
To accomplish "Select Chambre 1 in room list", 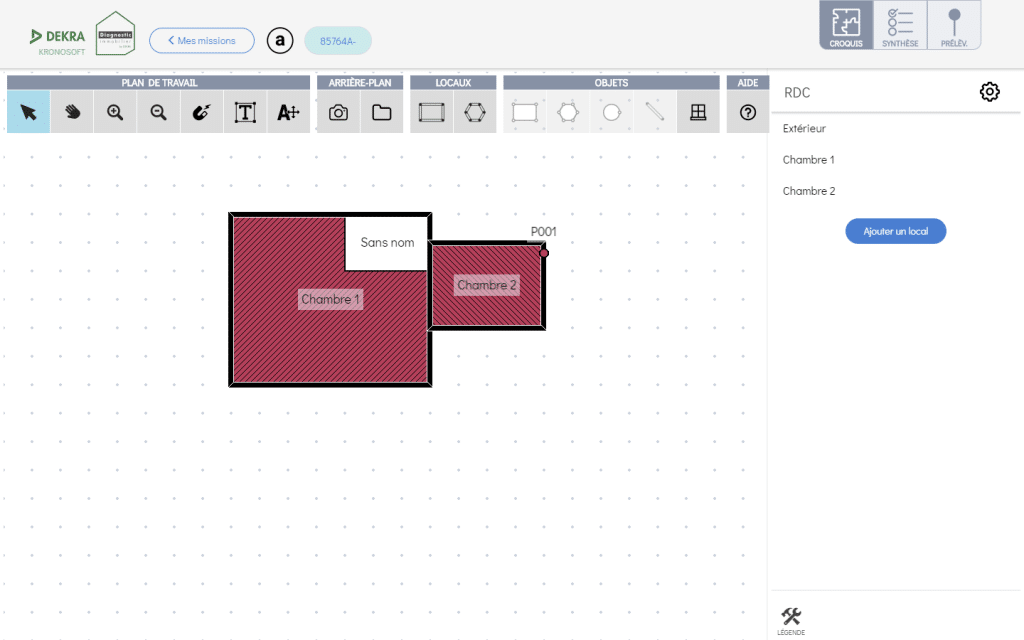I will [x=808, y=160].
